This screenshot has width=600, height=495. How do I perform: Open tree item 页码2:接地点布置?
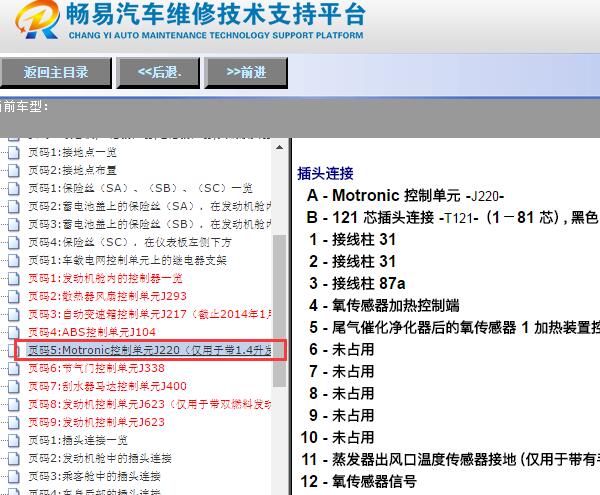(x=72, y=170)
